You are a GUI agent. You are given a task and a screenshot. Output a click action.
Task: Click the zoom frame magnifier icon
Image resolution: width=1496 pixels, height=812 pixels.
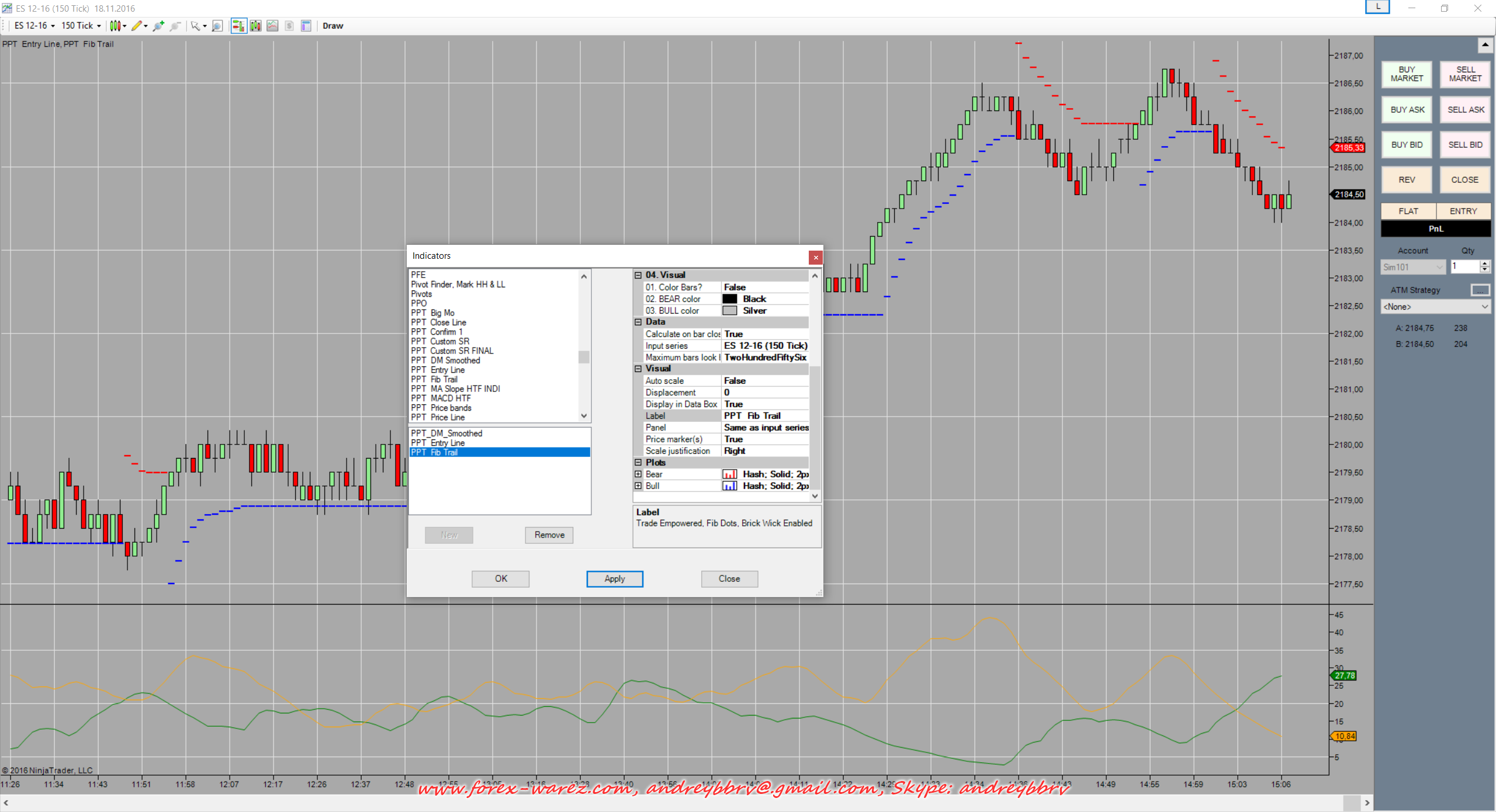click(217, 26)
